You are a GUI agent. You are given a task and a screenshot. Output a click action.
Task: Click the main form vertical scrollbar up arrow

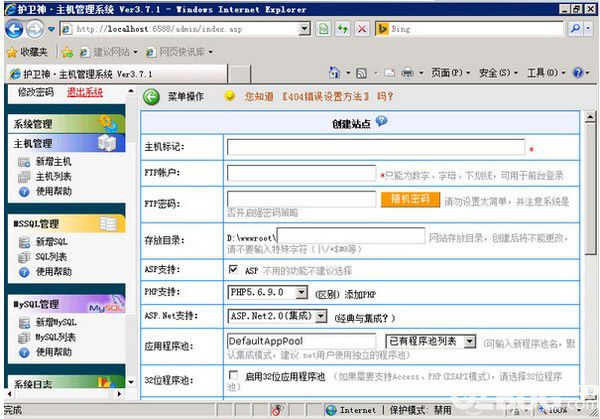tap(590, 116)
